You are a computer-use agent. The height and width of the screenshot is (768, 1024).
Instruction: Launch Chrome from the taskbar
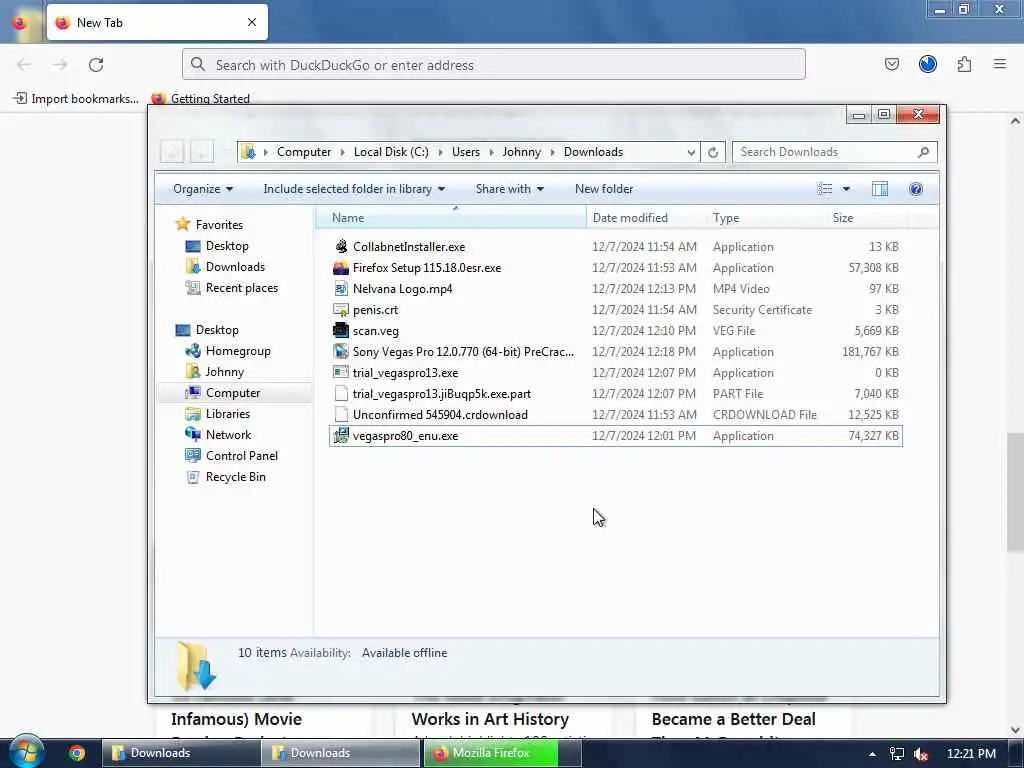coord(77,753)
